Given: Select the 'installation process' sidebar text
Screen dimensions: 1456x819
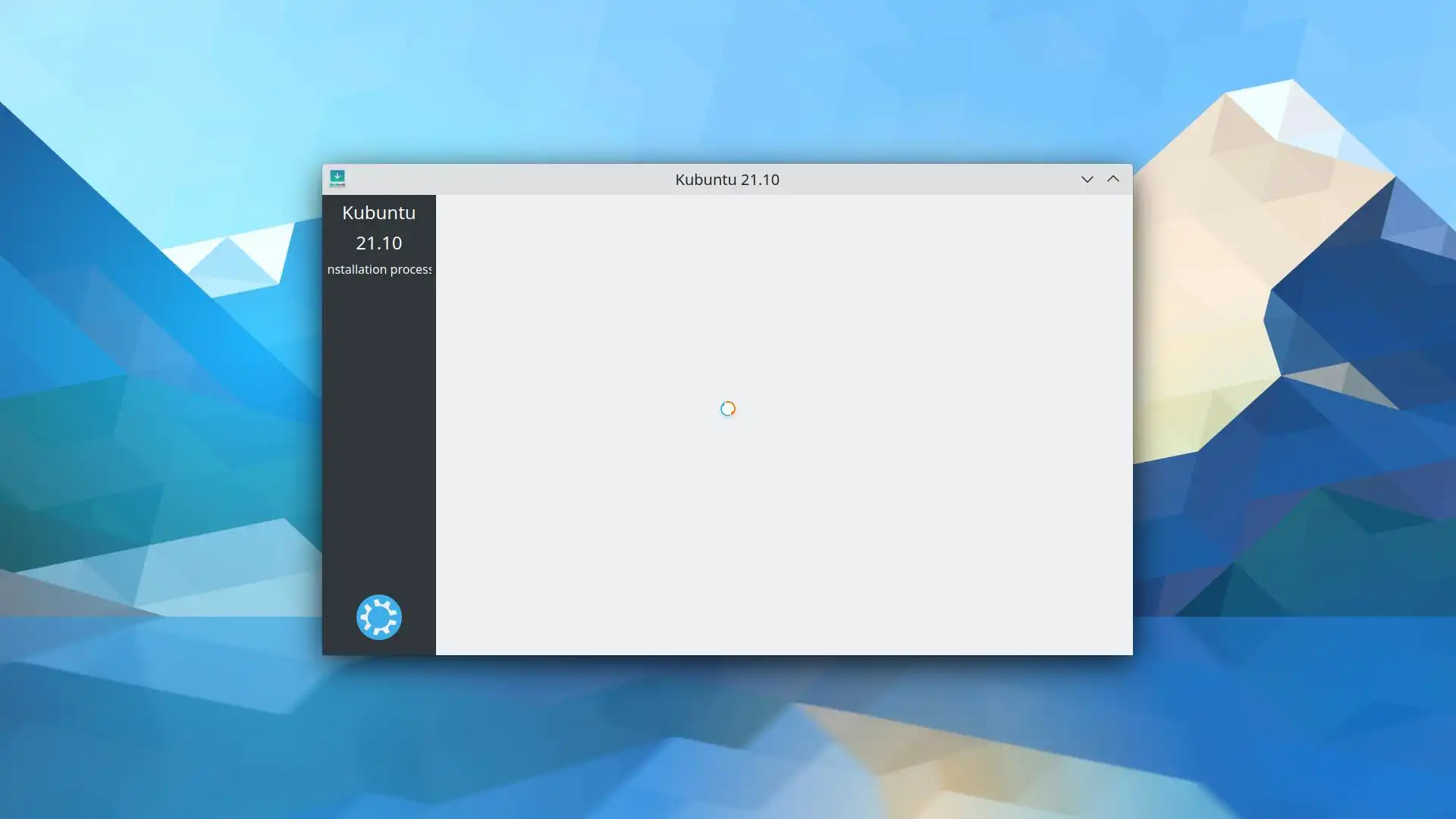Looking at the screenshot, I should 378,270.
